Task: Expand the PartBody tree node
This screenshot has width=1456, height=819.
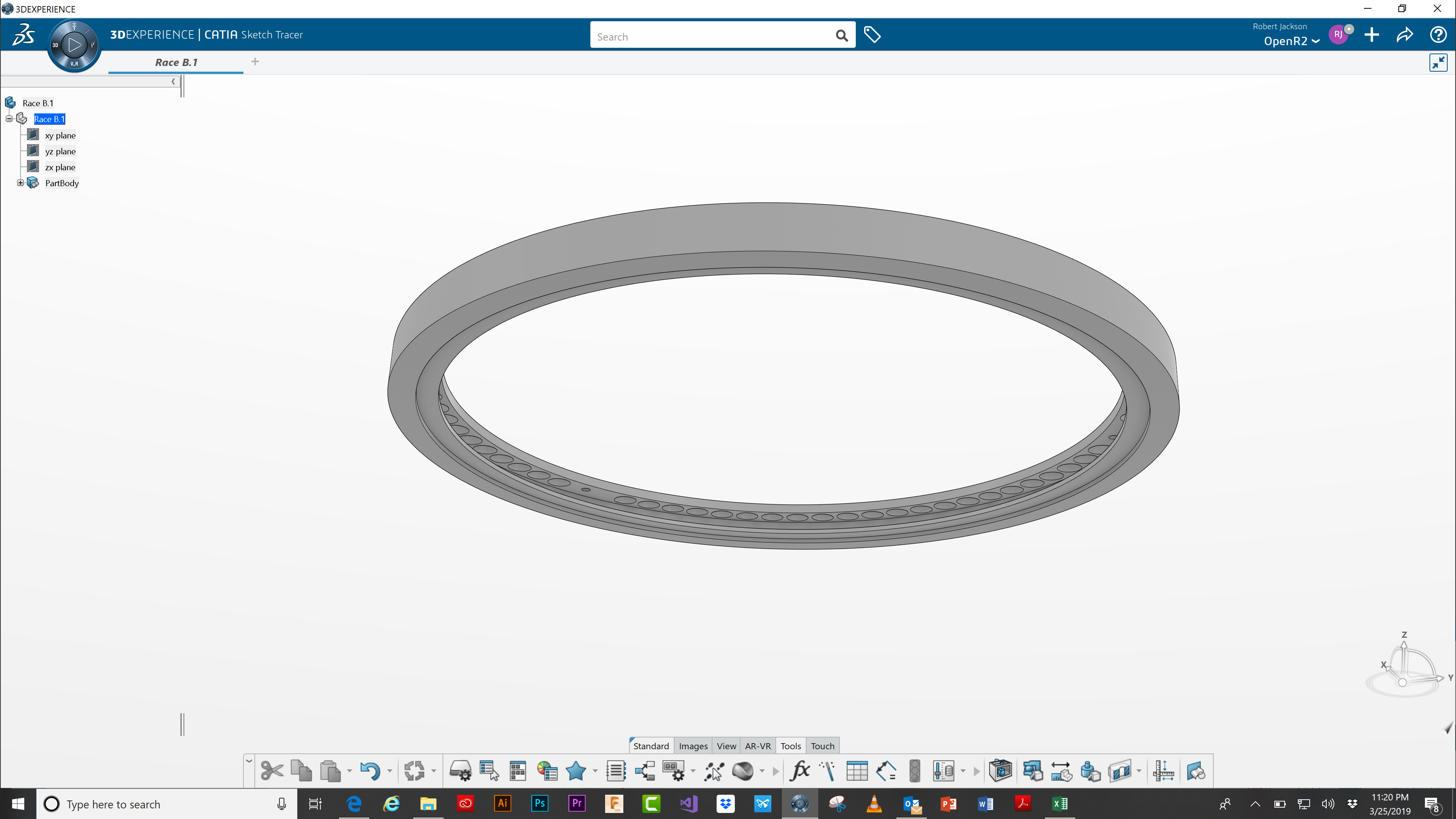Action: pos(20,182)
